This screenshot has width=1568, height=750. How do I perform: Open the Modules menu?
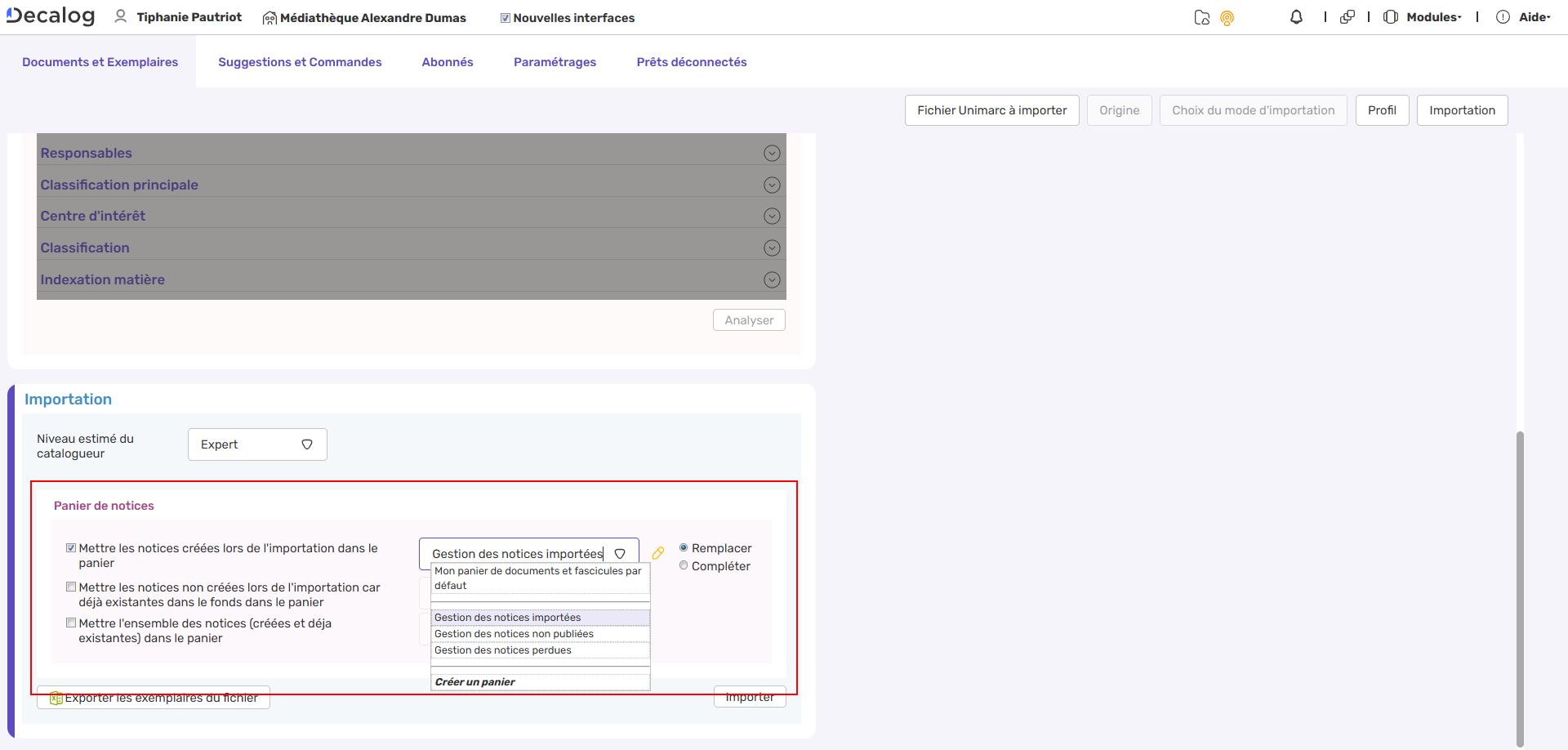pyautogui.click(x=1430, y=16)
